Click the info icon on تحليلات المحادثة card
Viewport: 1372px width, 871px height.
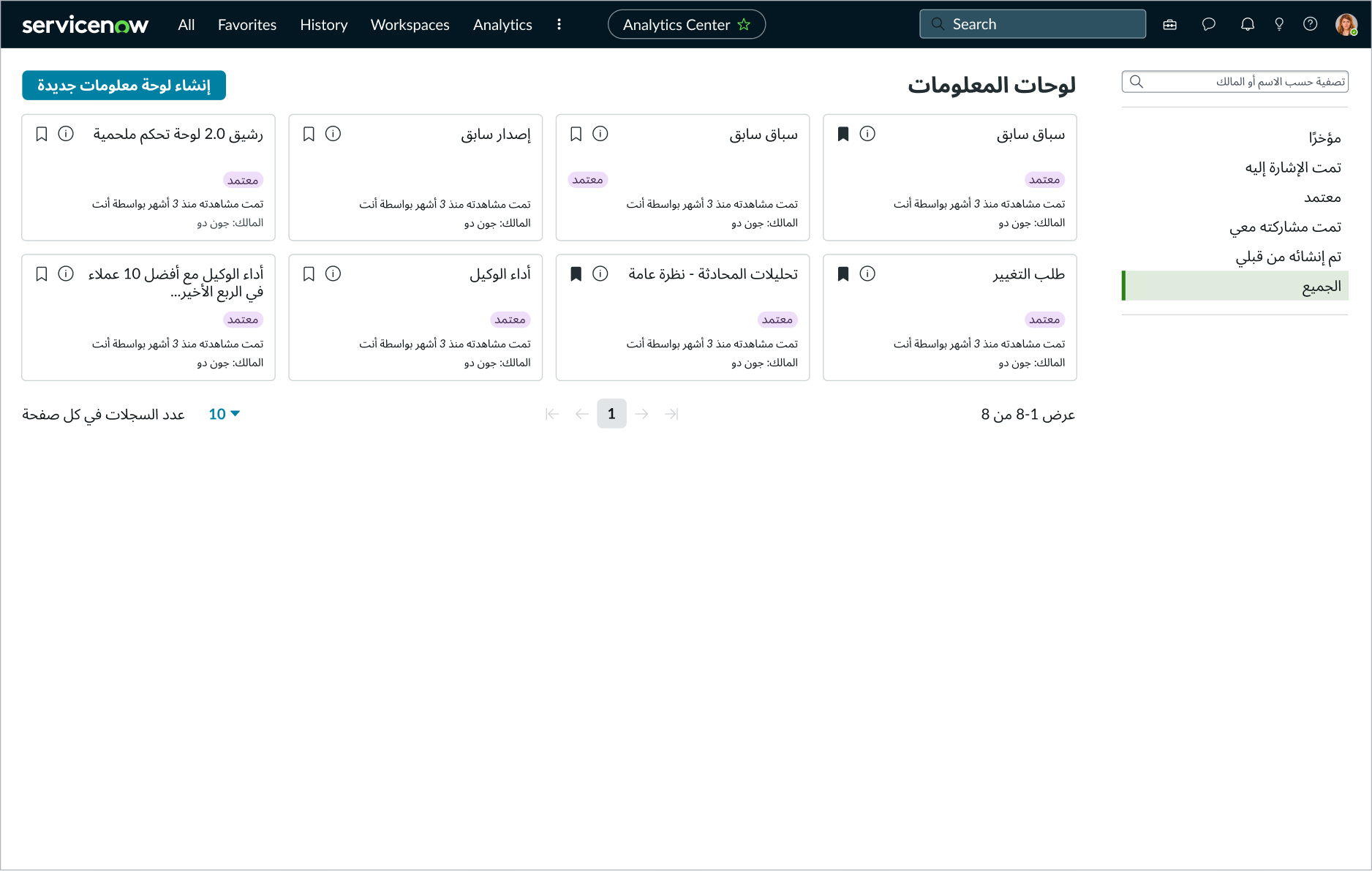[x=600, y=274]
